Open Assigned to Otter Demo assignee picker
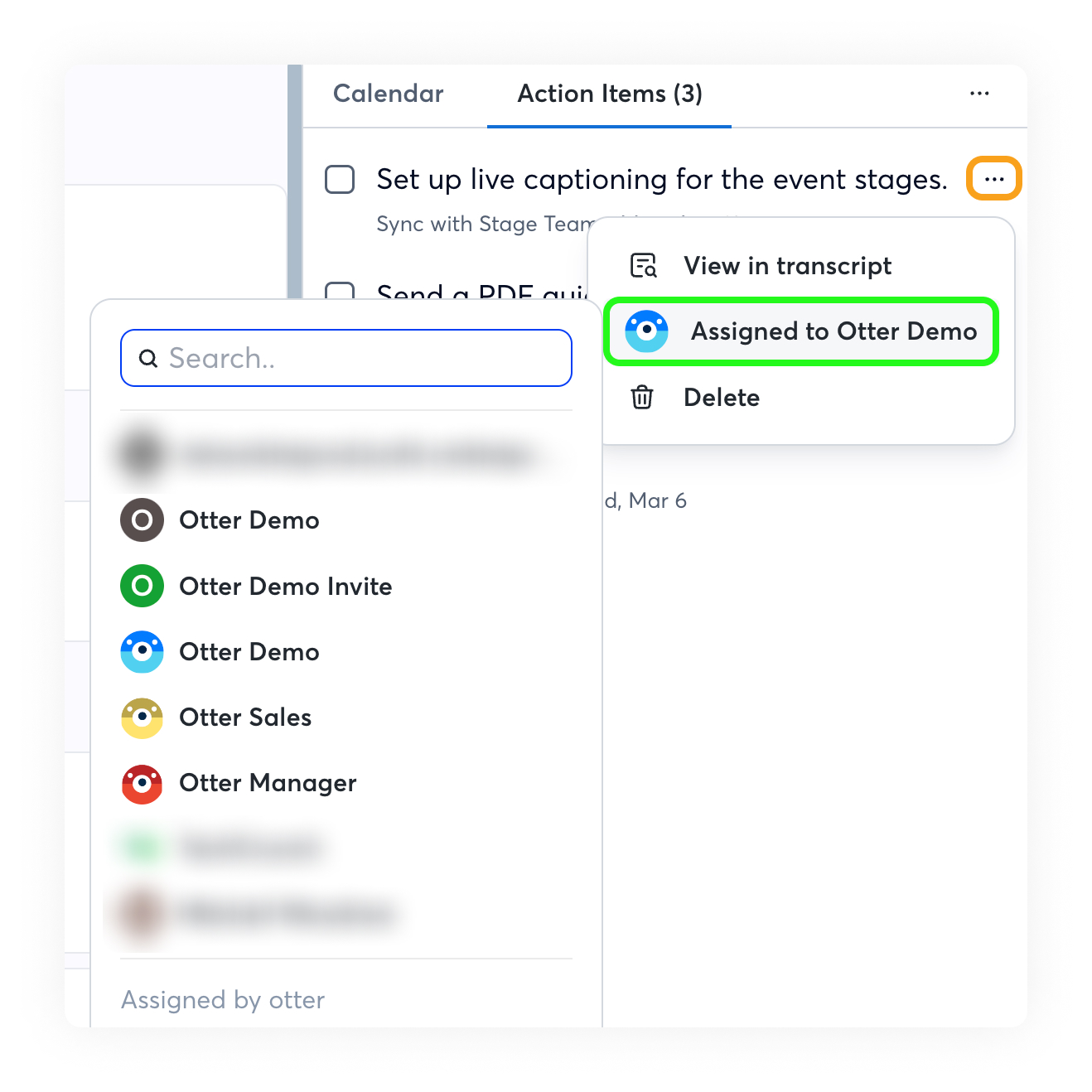The width and height of the screenshot is (1092, 1092). click(801, 331)
